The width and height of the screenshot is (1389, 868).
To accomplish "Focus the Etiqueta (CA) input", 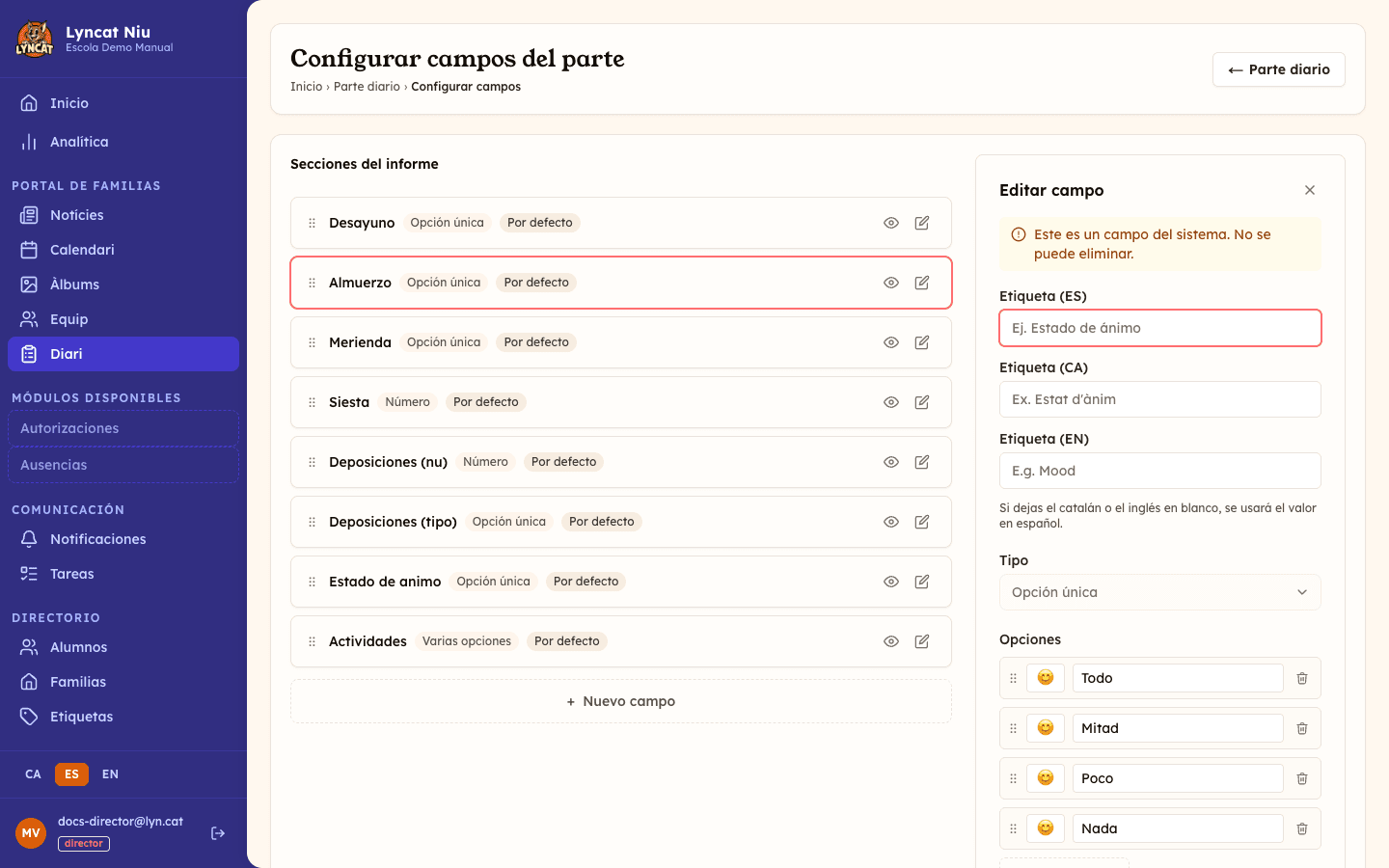I will tap(1160, 399).
